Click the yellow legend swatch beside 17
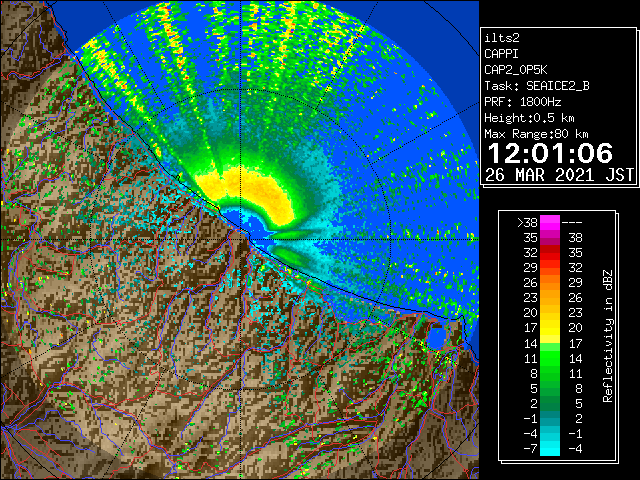 (x=550, y=328)
